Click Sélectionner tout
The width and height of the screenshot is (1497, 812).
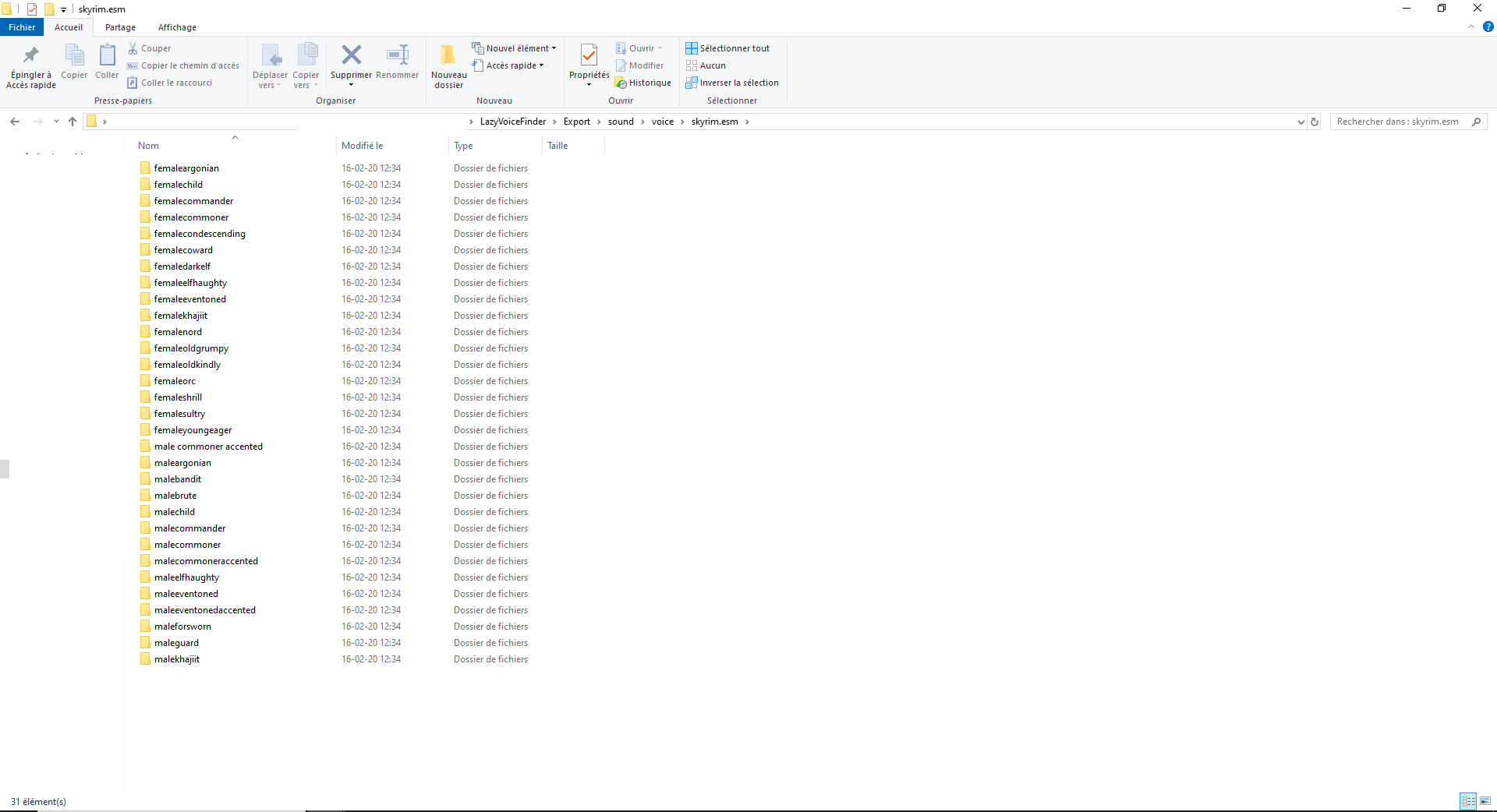point(727,48)
